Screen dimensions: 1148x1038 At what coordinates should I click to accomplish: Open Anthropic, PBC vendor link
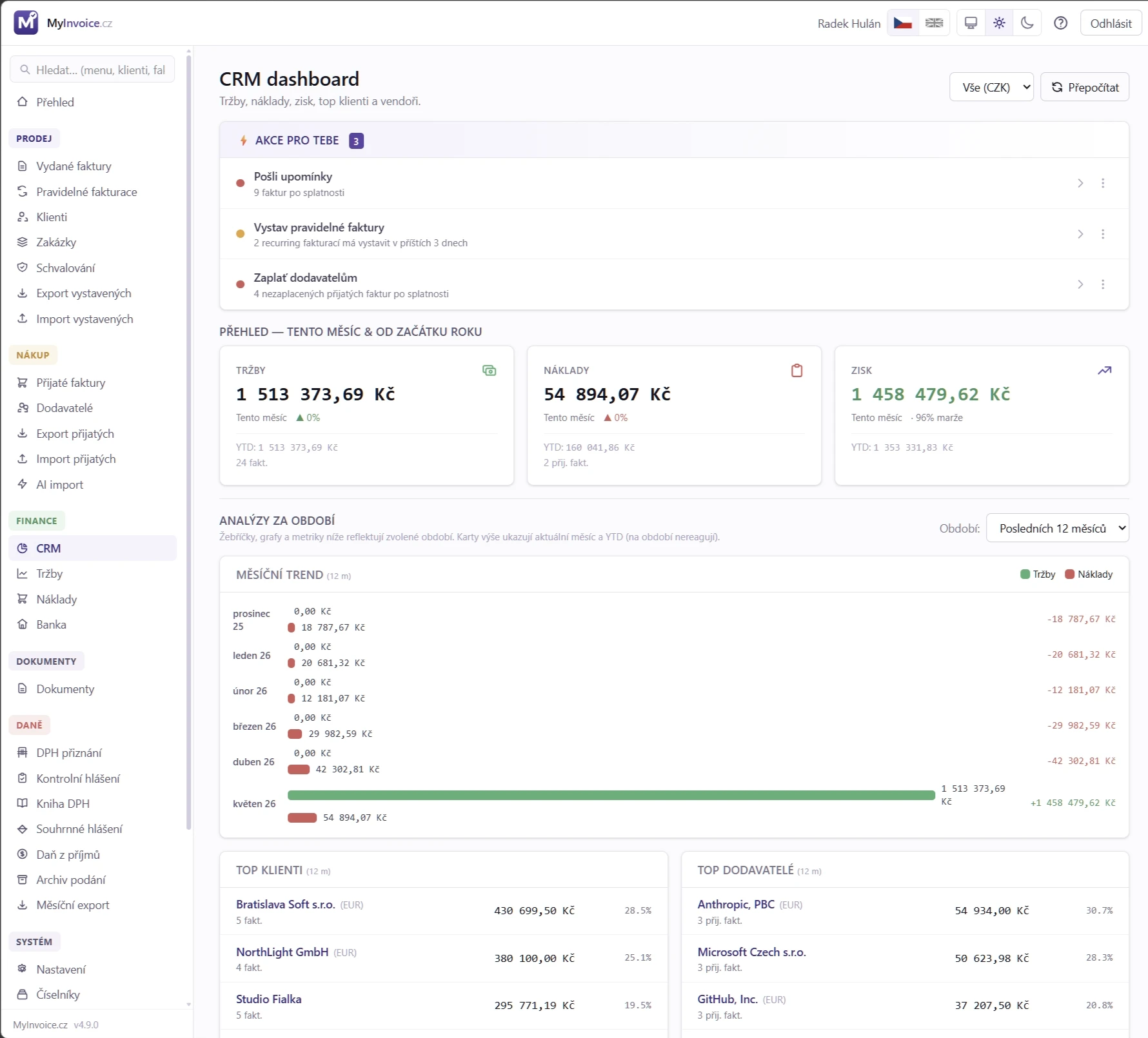[x=736, y=904]
